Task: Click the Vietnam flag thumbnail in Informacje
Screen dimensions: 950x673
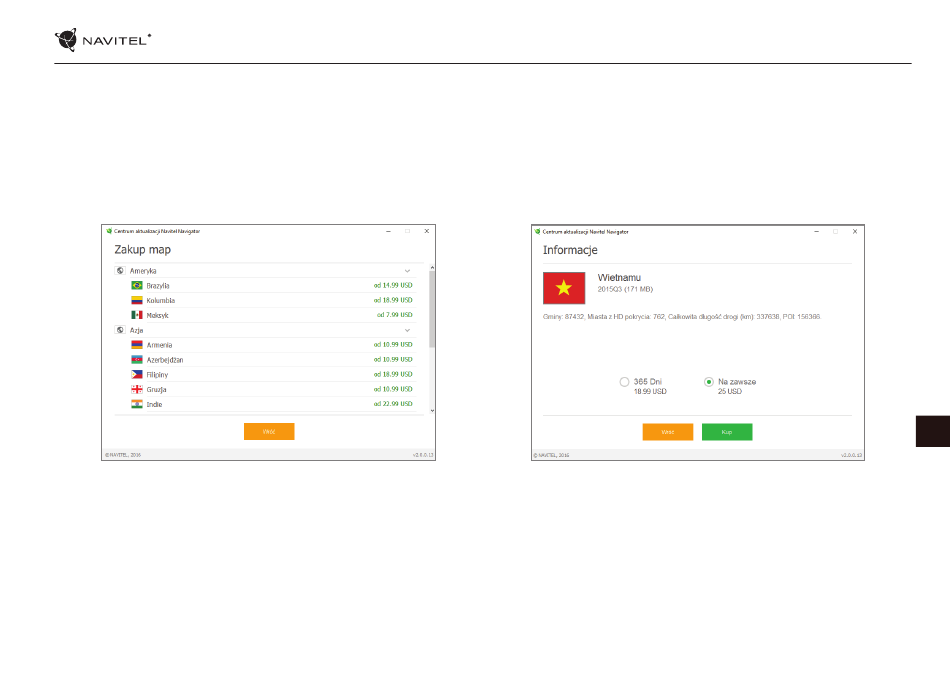Action: pyautogui.click(x=564, y=288)
